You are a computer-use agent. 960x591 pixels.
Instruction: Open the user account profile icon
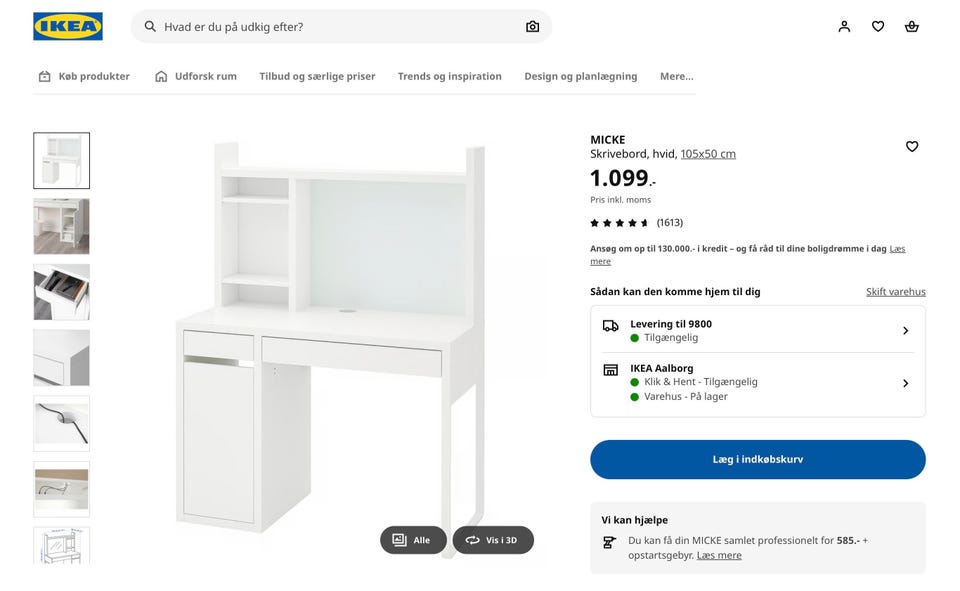coord(844,27)
